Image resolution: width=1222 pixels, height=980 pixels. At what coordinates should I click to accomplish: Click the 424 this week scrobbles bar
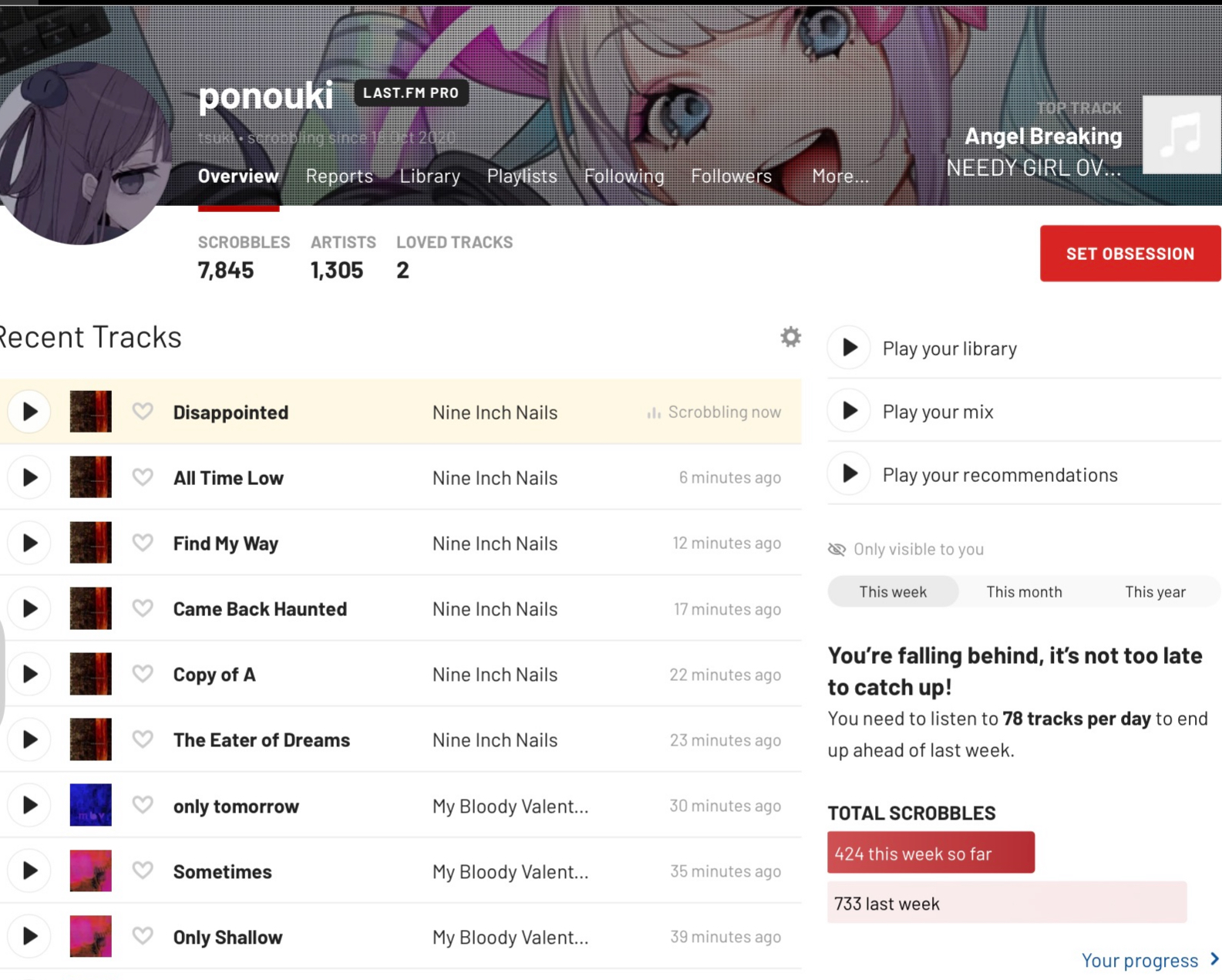(x=931, y=853)
